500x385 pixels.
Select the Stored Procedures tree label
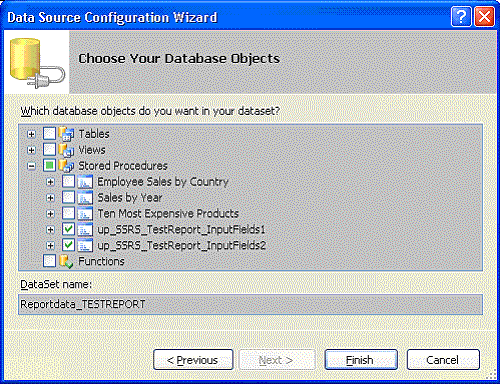tap(123, 166)
